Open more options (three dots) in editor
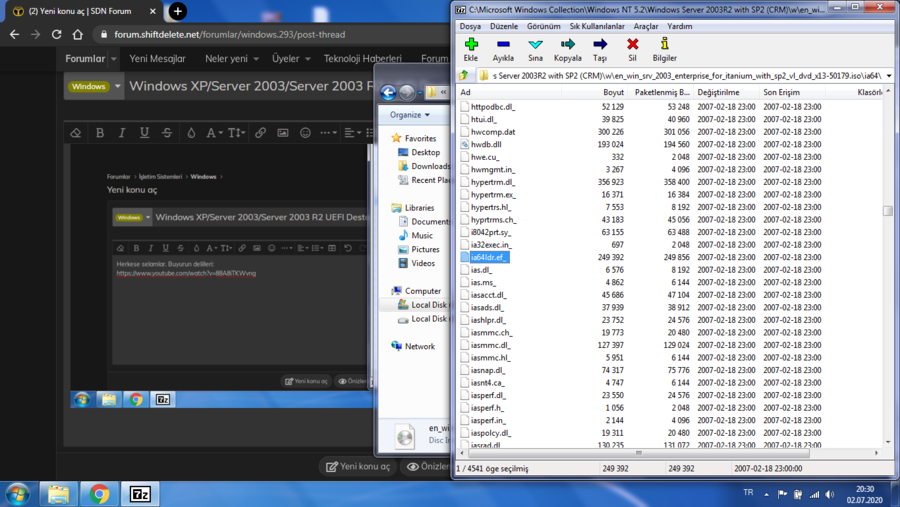Image resolution: width=900 pixels, height=507 pixels. [x=328, y=133]
